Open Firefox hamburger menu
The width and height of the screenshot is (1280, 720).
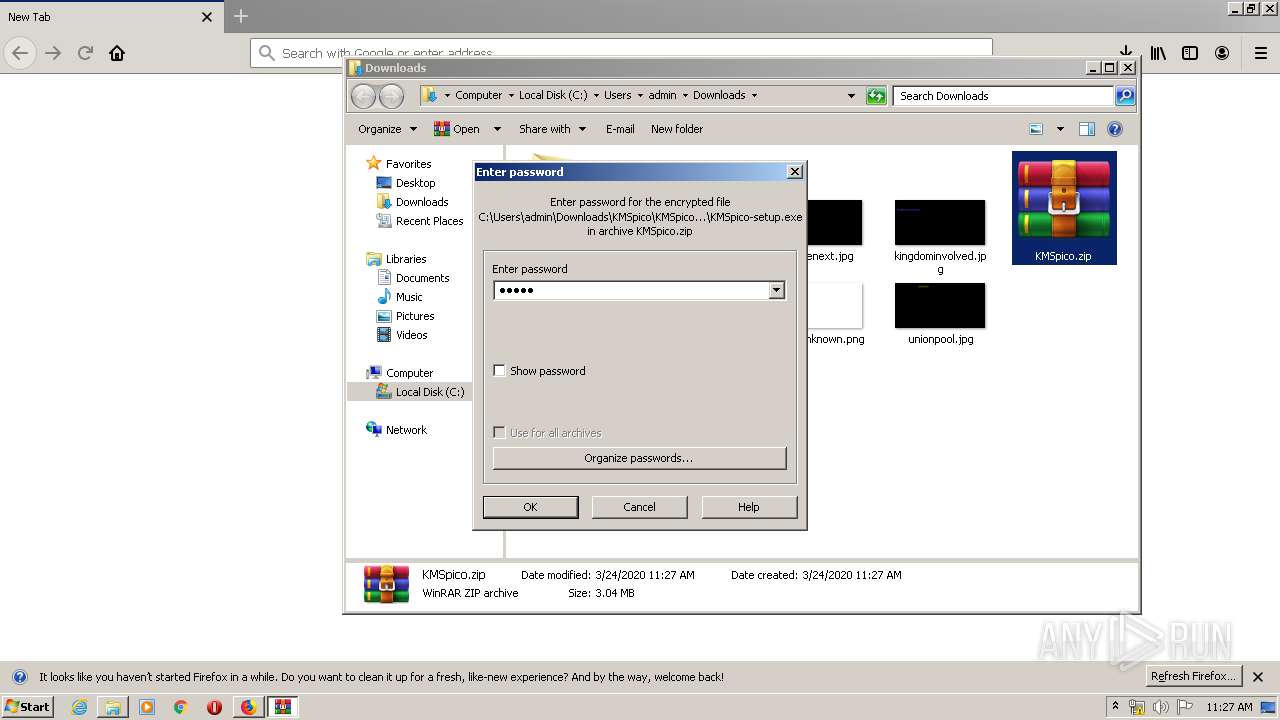[1260, 53]
